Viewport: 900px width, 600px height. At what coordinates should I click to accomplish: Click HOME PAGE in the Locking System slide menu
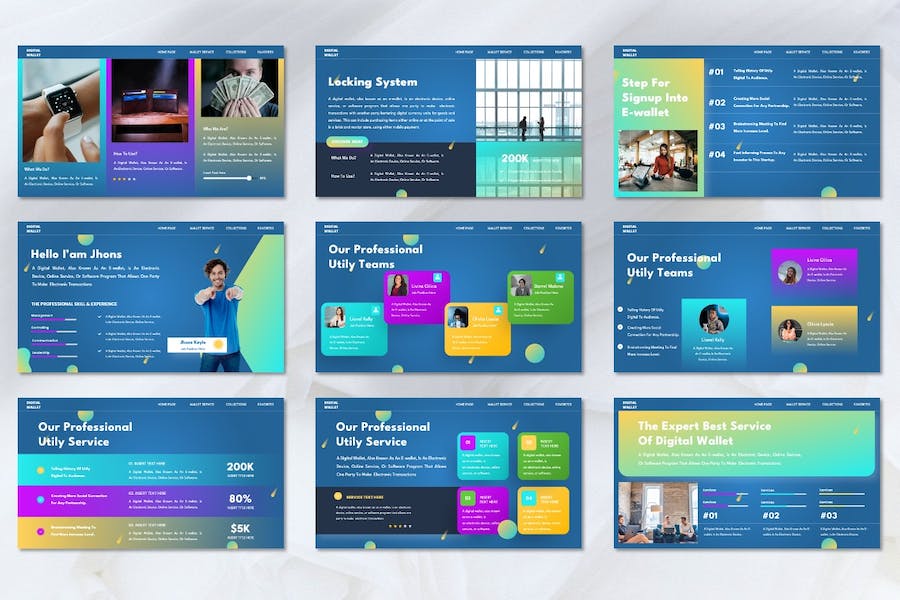tap(464, 51)
